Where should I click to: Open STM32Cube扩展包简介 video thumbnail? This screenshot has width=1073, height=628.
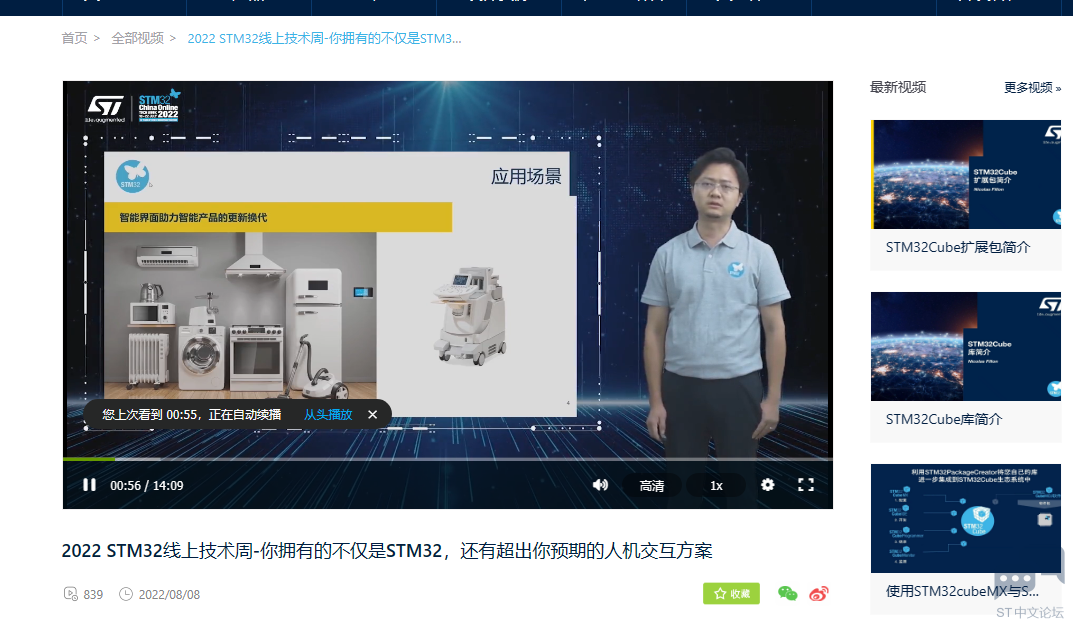coord(966,174)
